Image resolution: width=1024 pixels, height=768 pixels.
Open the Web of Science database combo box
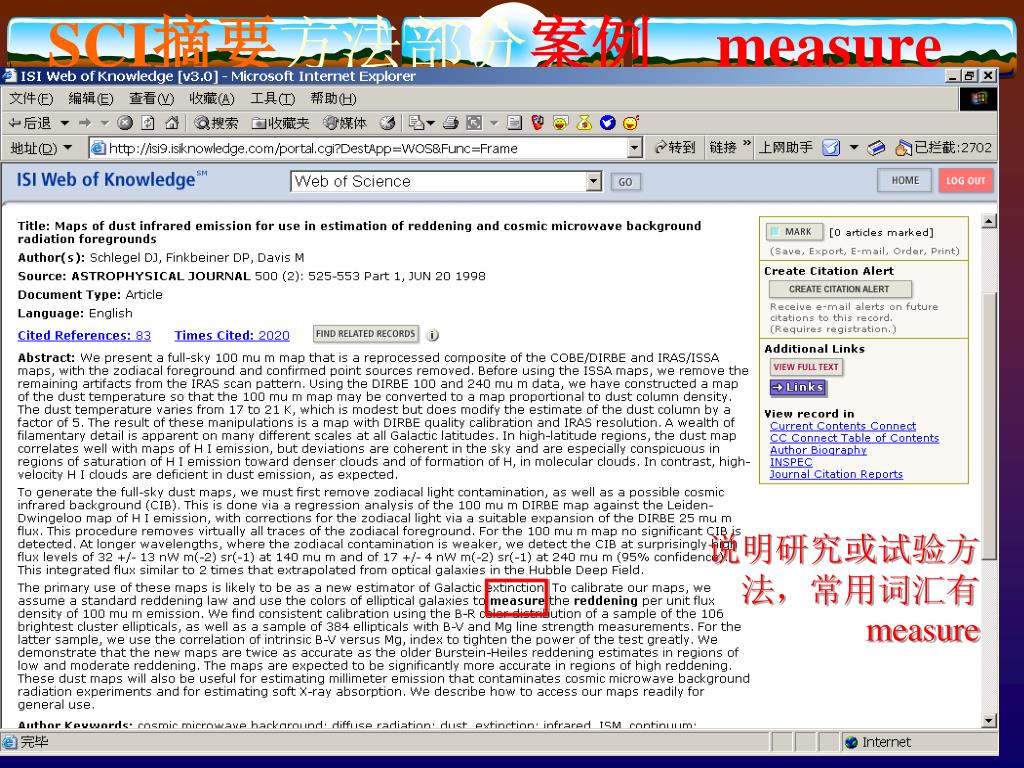[446, 181]
